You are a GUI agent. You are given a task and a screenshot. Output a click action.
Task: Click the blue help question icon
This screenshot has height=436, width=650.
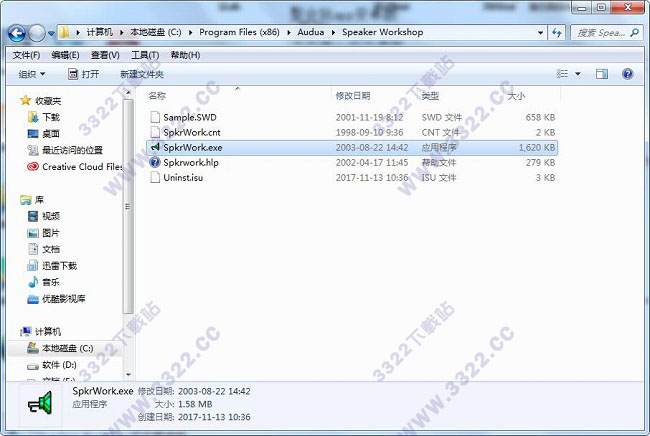click(x=628, y=74)
